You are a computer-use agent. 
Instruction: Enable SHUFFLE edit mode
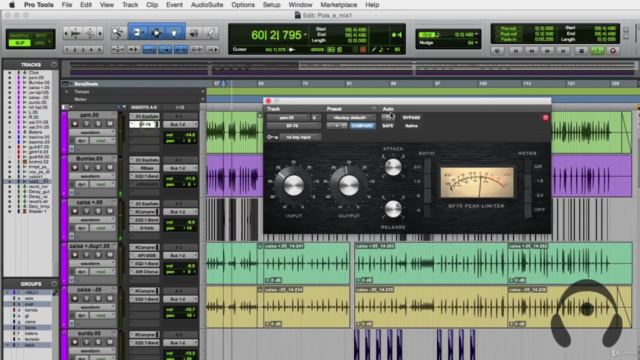(x=19, y=36)
